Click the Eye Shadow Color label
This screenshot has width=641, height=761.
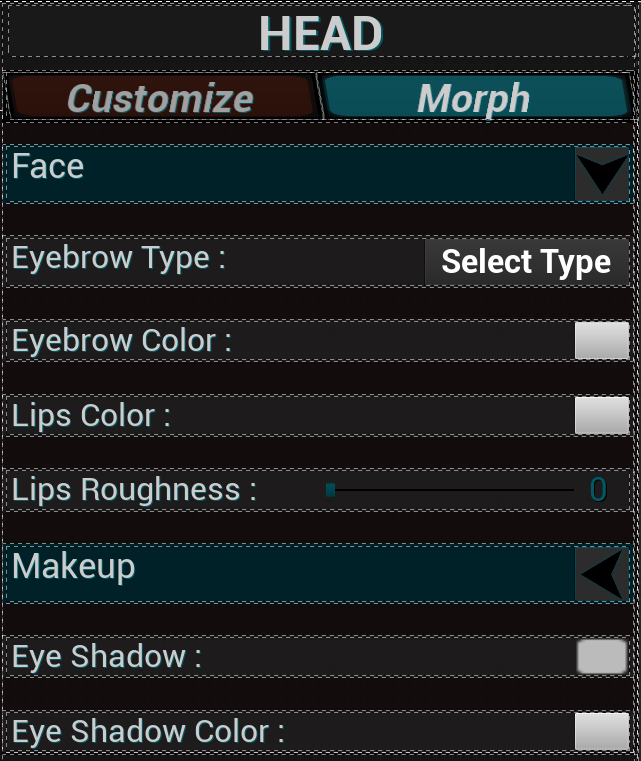[x=148, y=732]
